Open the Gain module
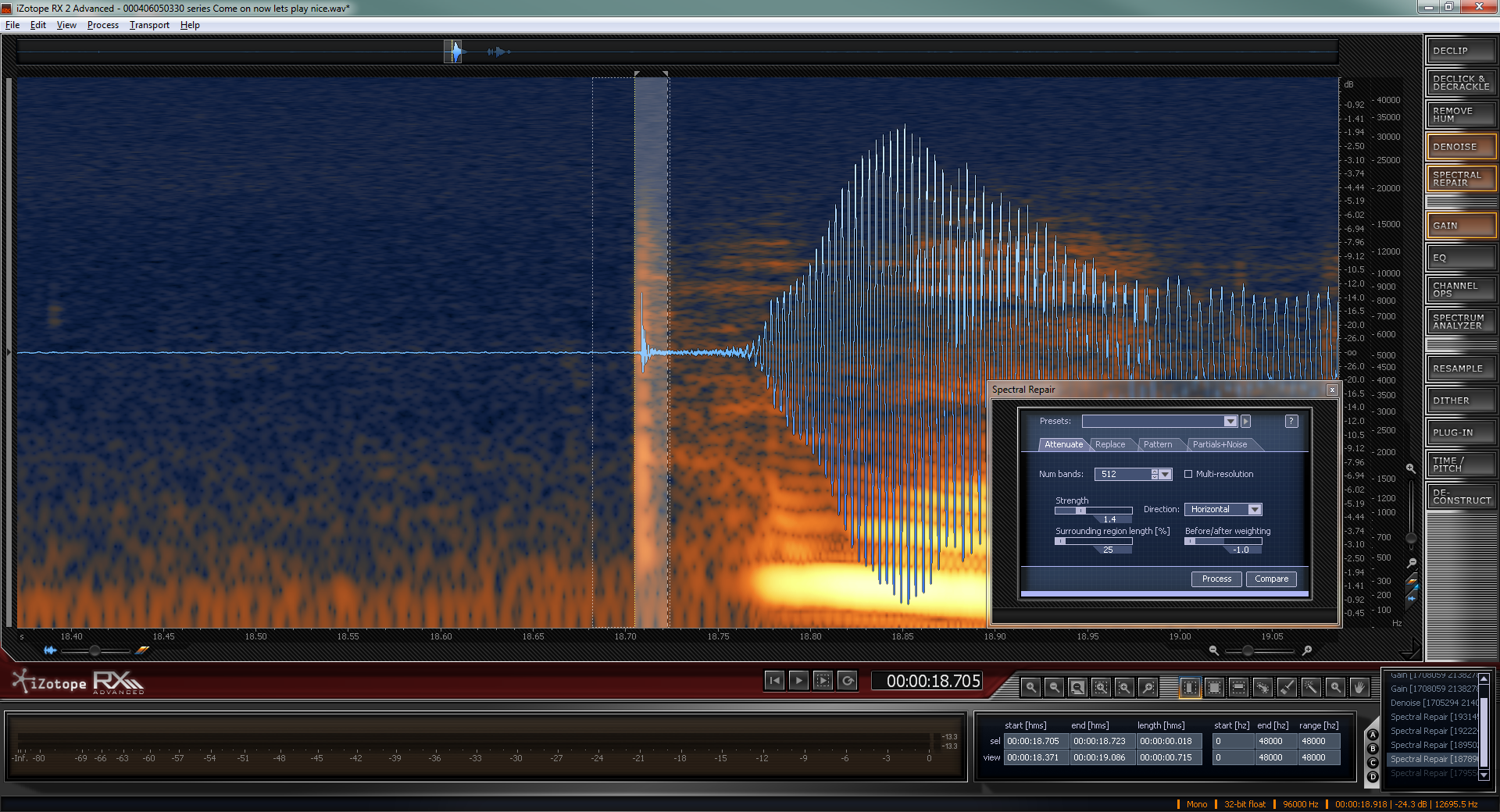 [1461, 226]
